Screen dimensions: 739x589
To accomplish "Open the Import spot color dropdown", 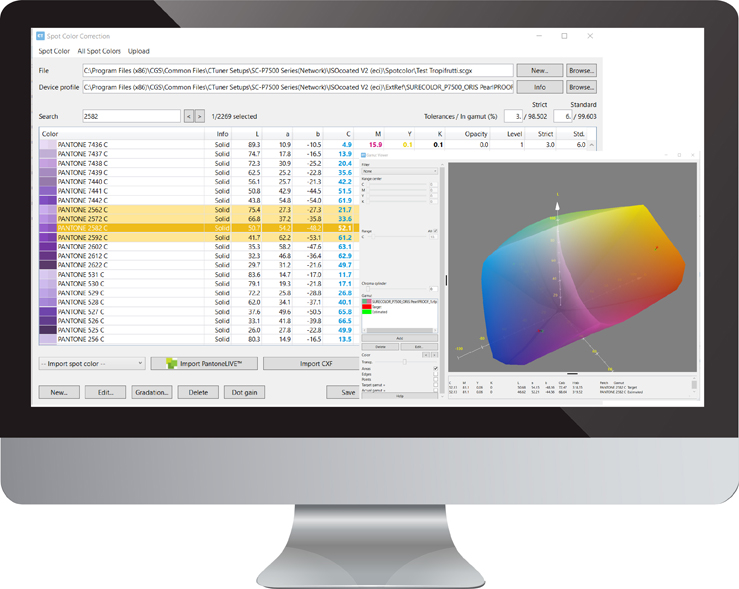I will (x=90, y=363).
